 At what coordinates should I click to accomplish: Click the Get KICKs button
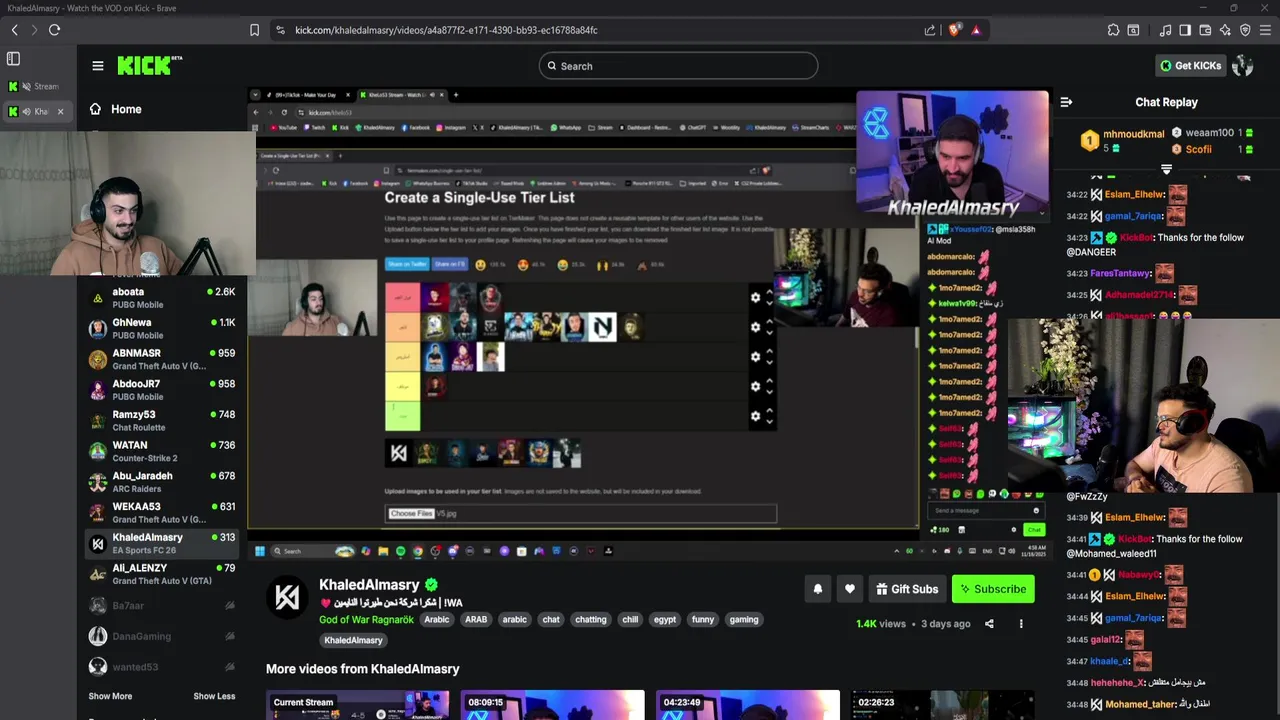[1190, 66]
